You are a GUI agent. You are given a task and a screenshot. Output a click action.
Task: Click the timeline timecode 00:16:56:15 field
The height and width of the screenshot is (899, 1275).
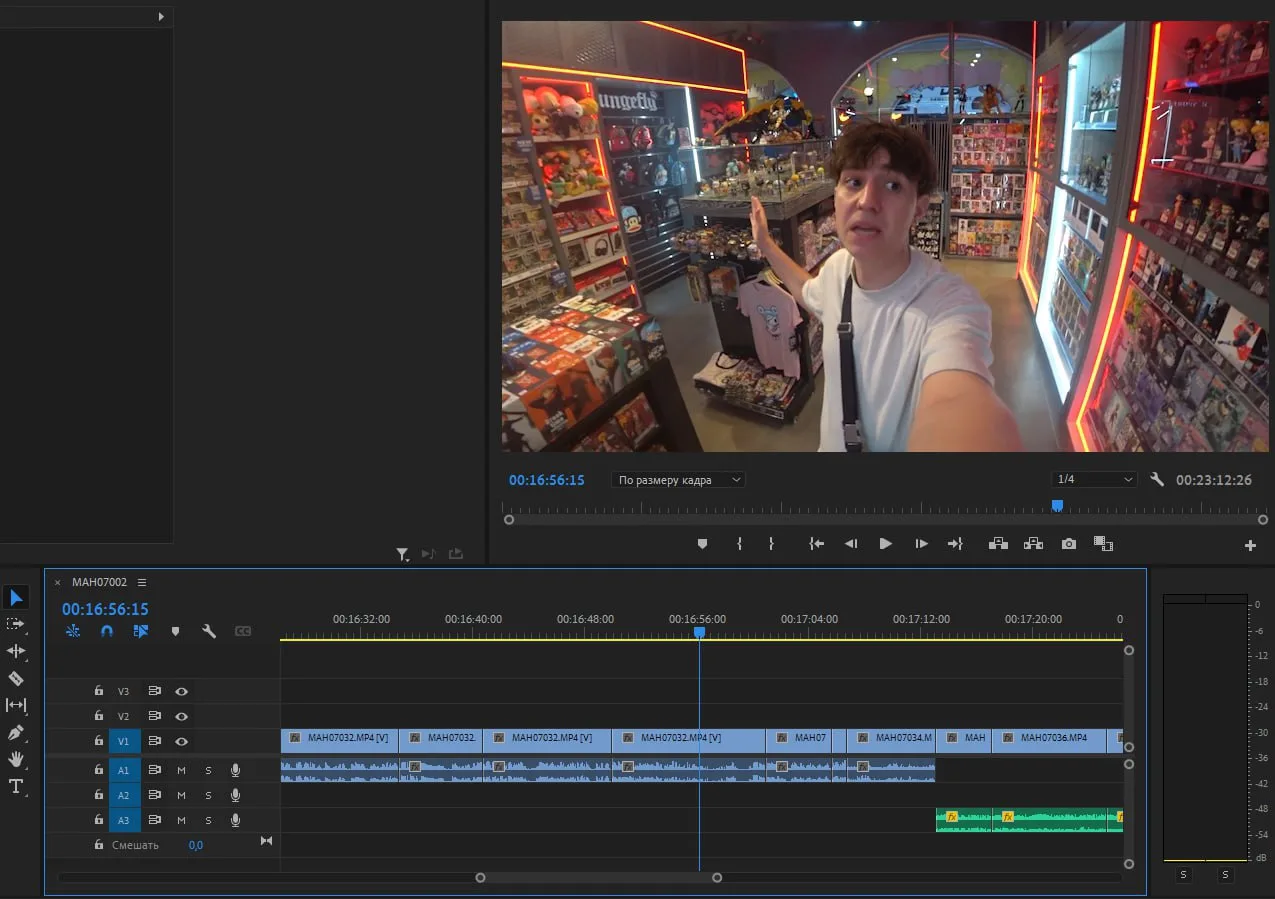105,609
